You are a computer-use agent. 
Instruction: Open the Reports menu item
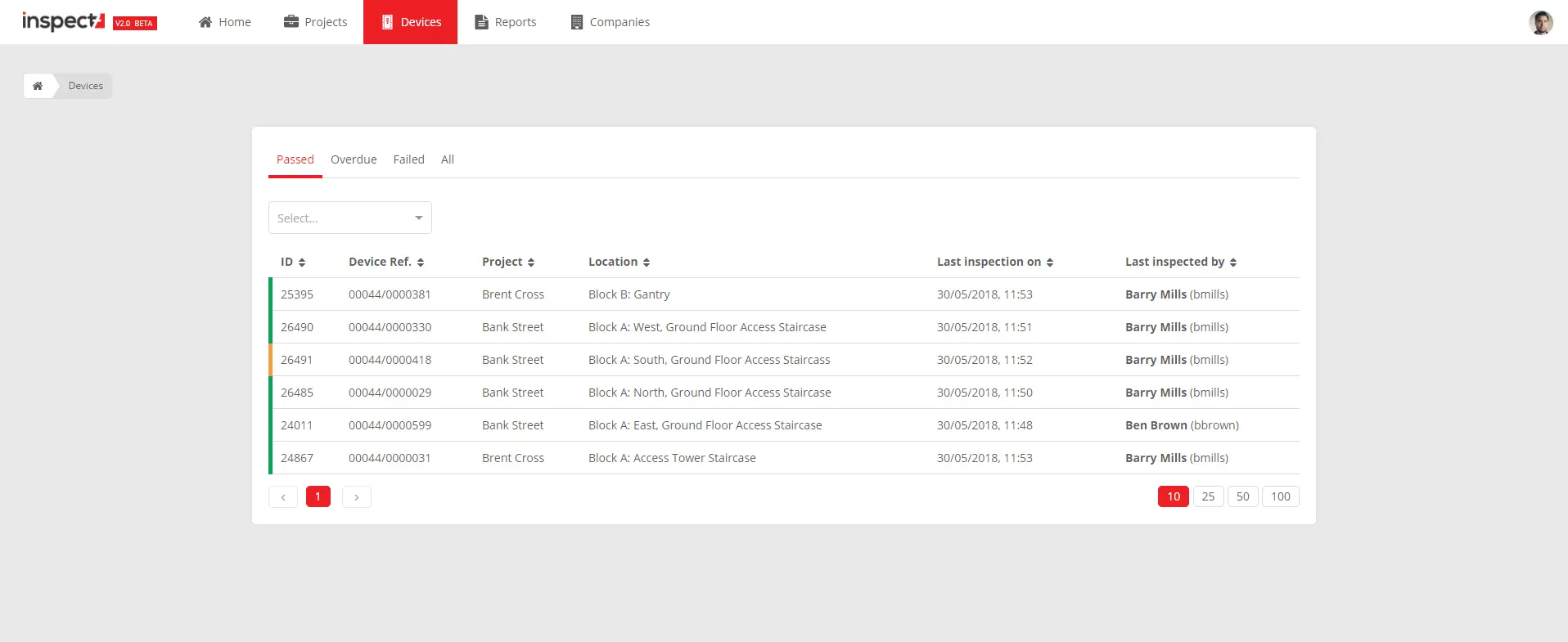pyautogui.click(x=506, y=22)
